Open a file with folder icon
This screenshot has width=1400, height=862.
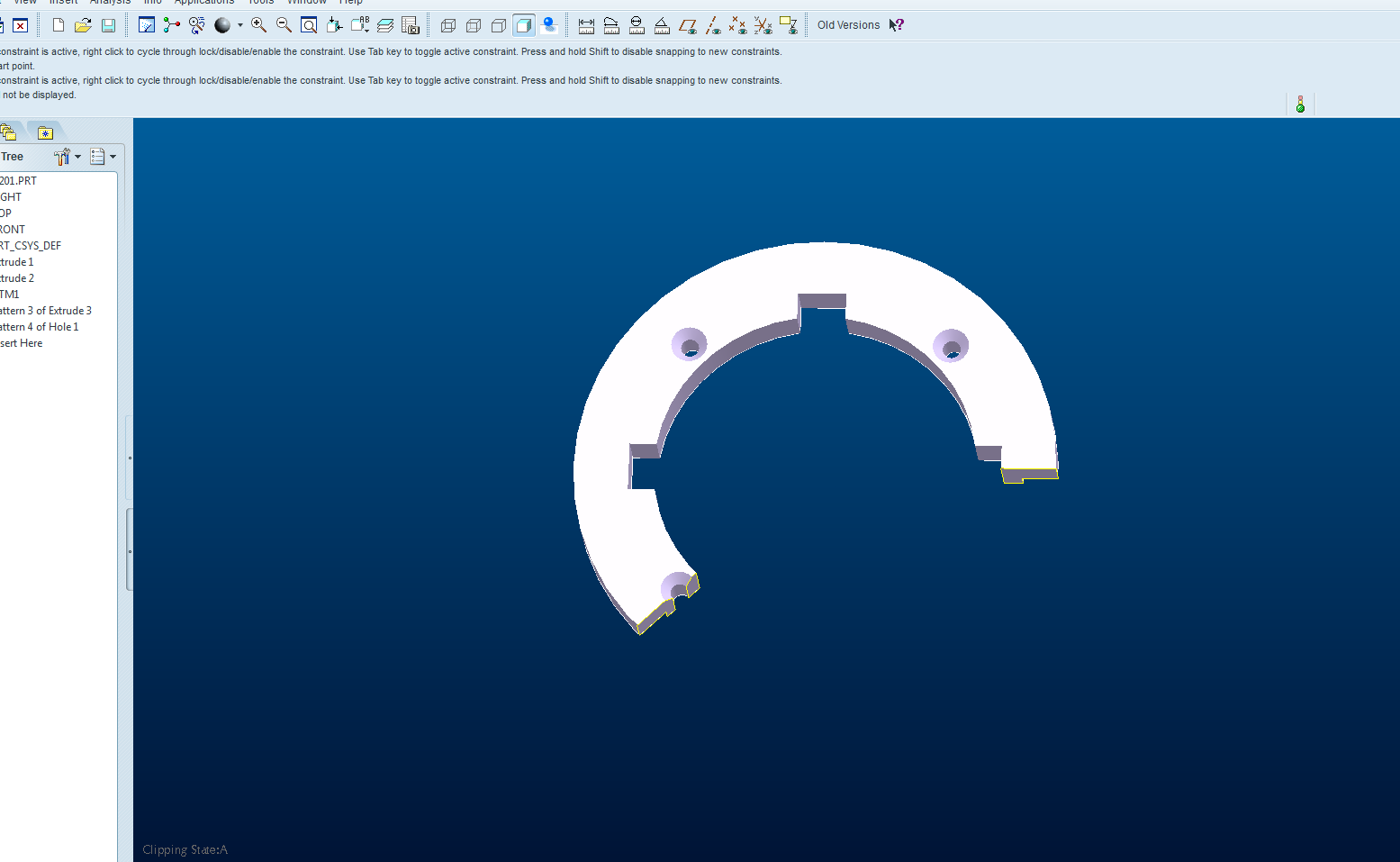point(83,25)
